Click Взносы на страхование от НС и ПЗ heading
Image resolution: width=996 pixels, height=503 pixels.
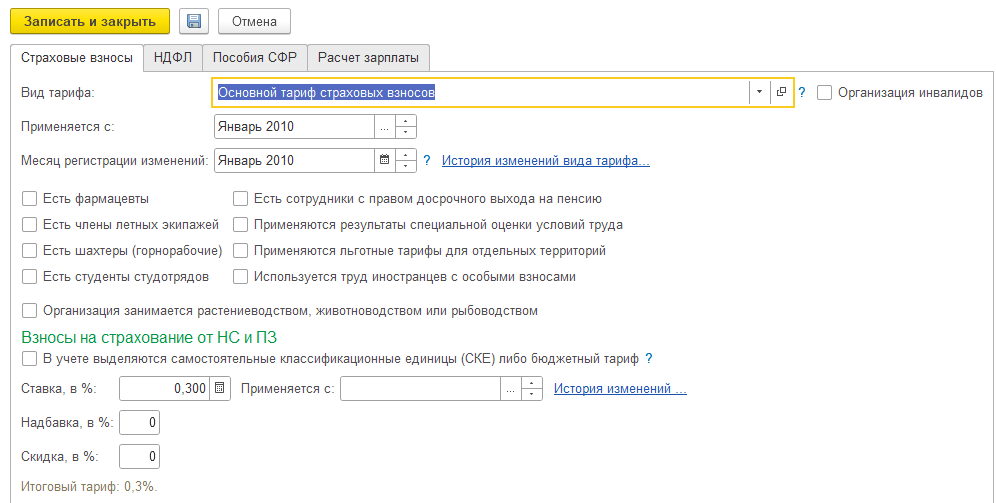(149, 337)
